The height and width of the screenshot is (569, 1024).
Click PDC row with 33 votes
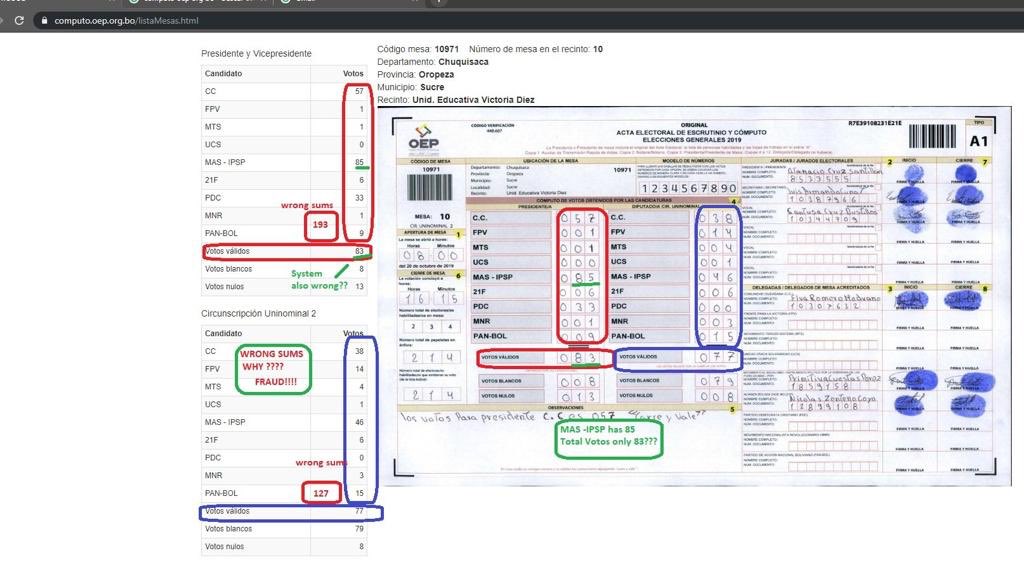click(284, 197)
